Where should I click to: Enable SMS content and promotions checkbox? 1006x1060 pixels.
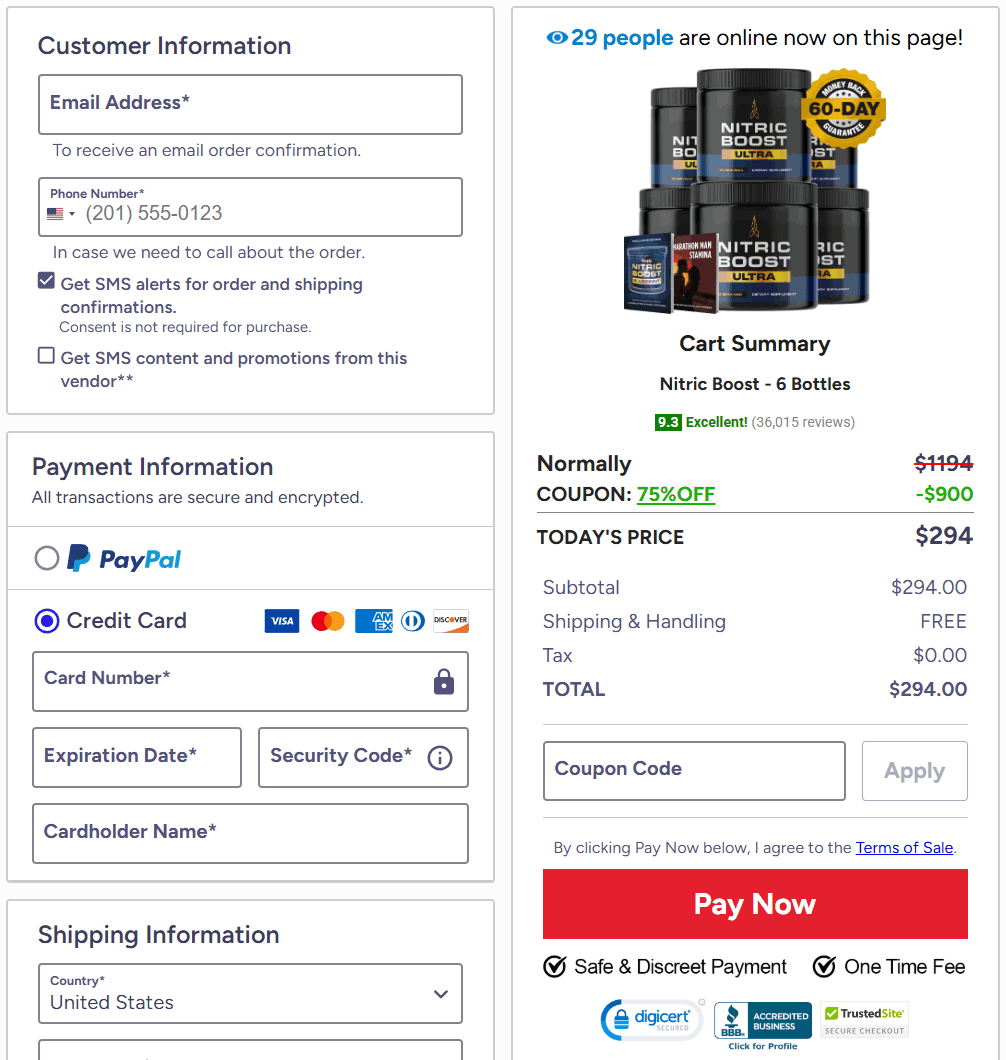click(x=46, y=356)
